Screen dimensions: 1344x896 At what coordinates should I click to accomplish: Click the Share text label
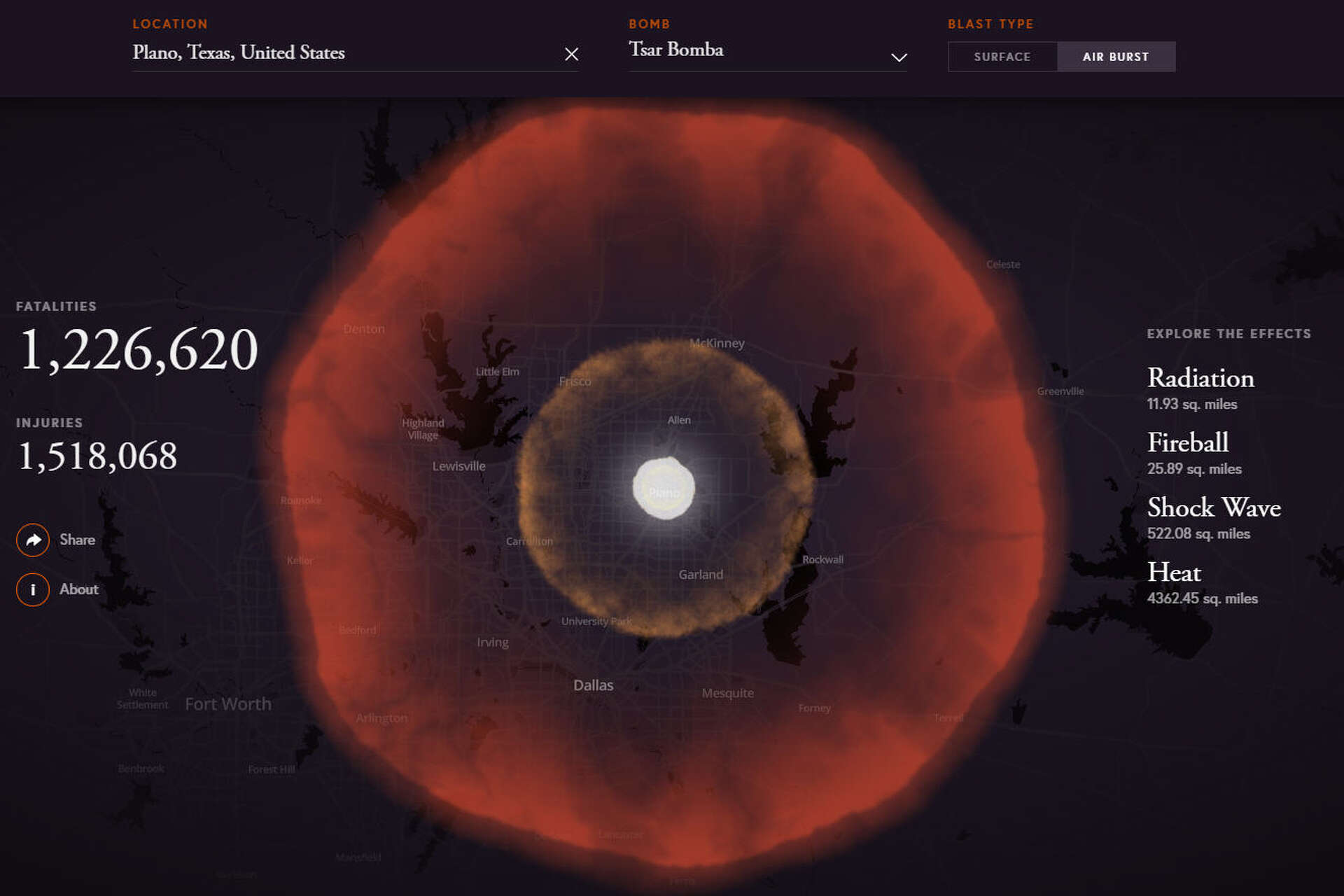coord(77,540)
